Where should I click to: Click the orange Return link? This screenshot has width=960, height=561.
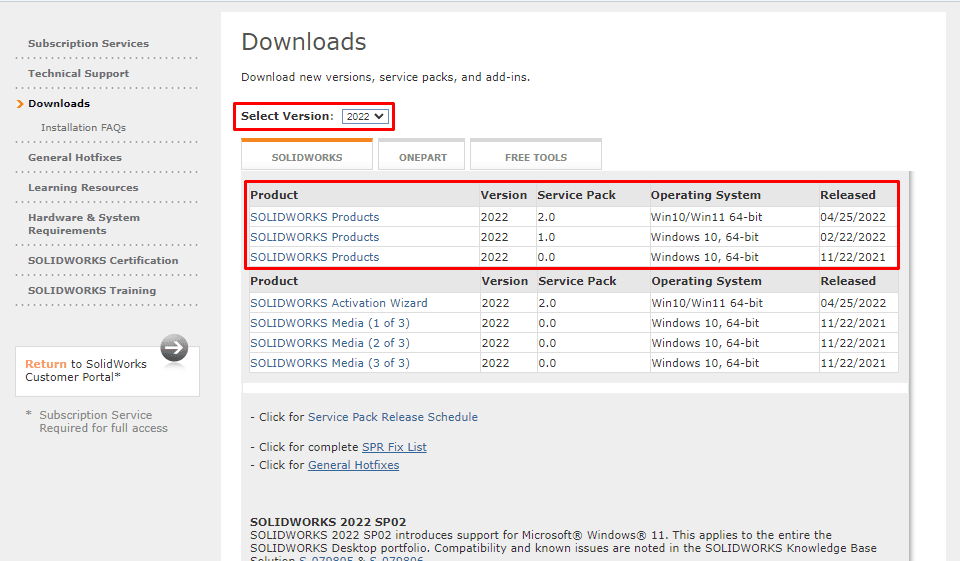click(x=45, y=364)
